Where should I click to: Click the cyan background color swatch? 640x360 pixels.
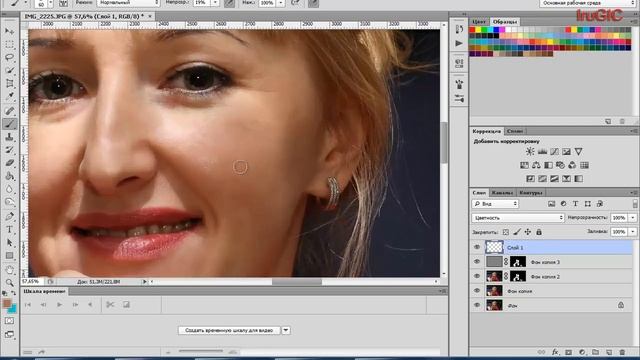[13, 309]
